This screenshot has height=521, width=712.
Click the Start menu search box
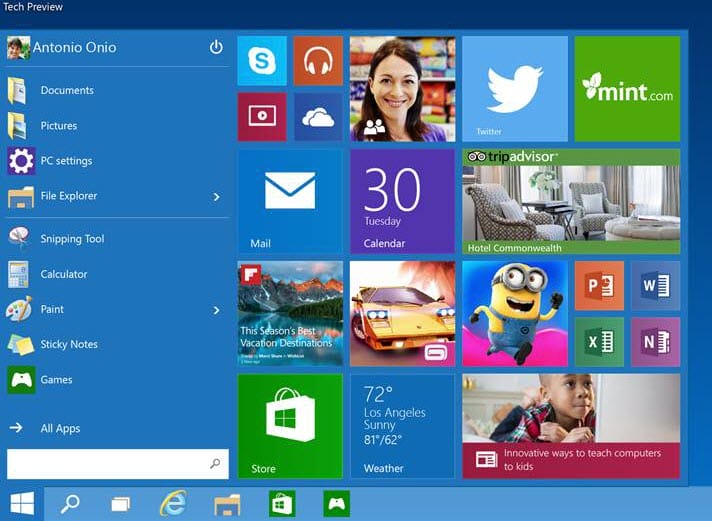click(108, 464)
